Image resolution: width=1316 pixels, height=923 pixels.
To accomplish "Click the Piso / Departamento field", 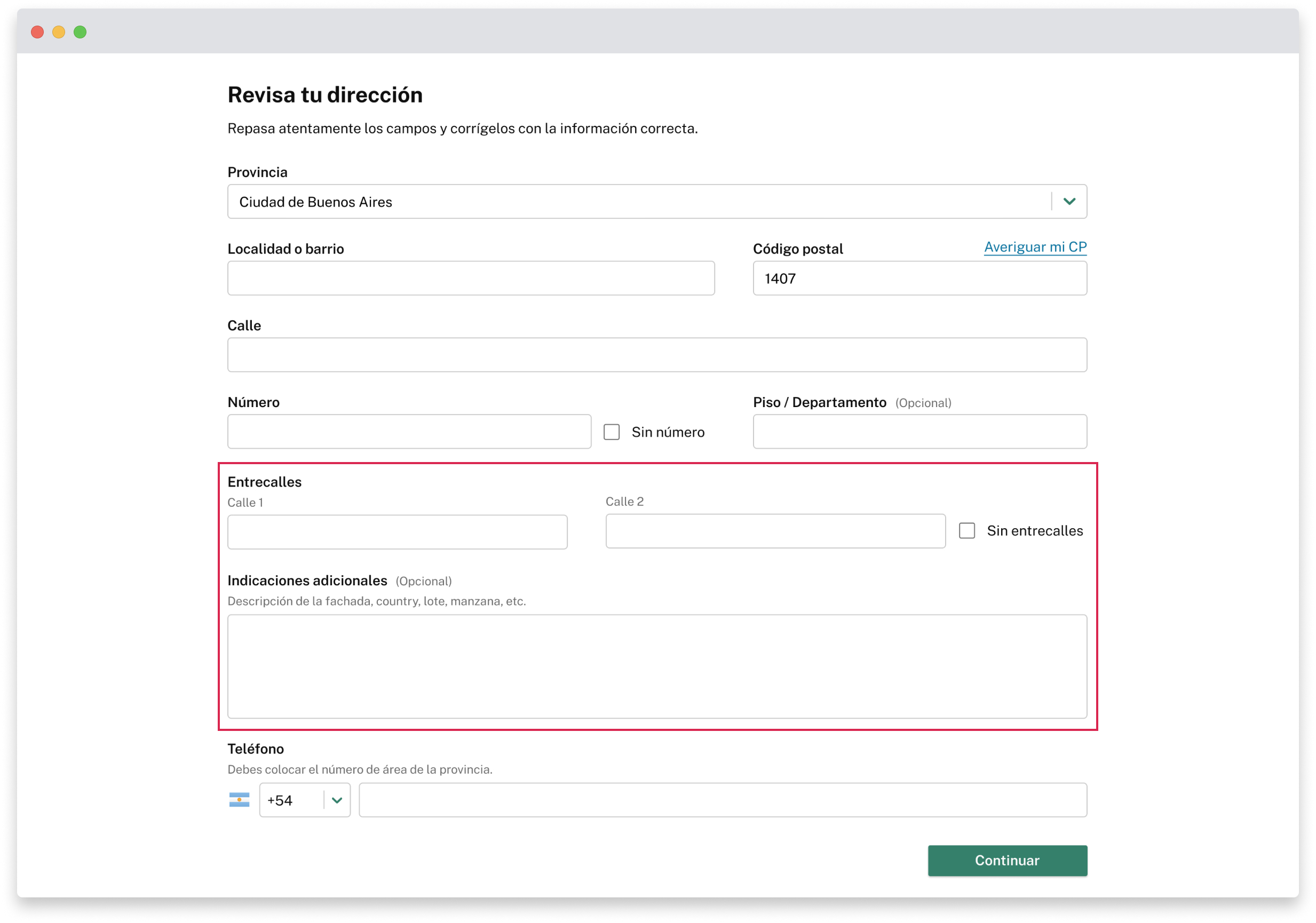I will click(x=919, y=432).
